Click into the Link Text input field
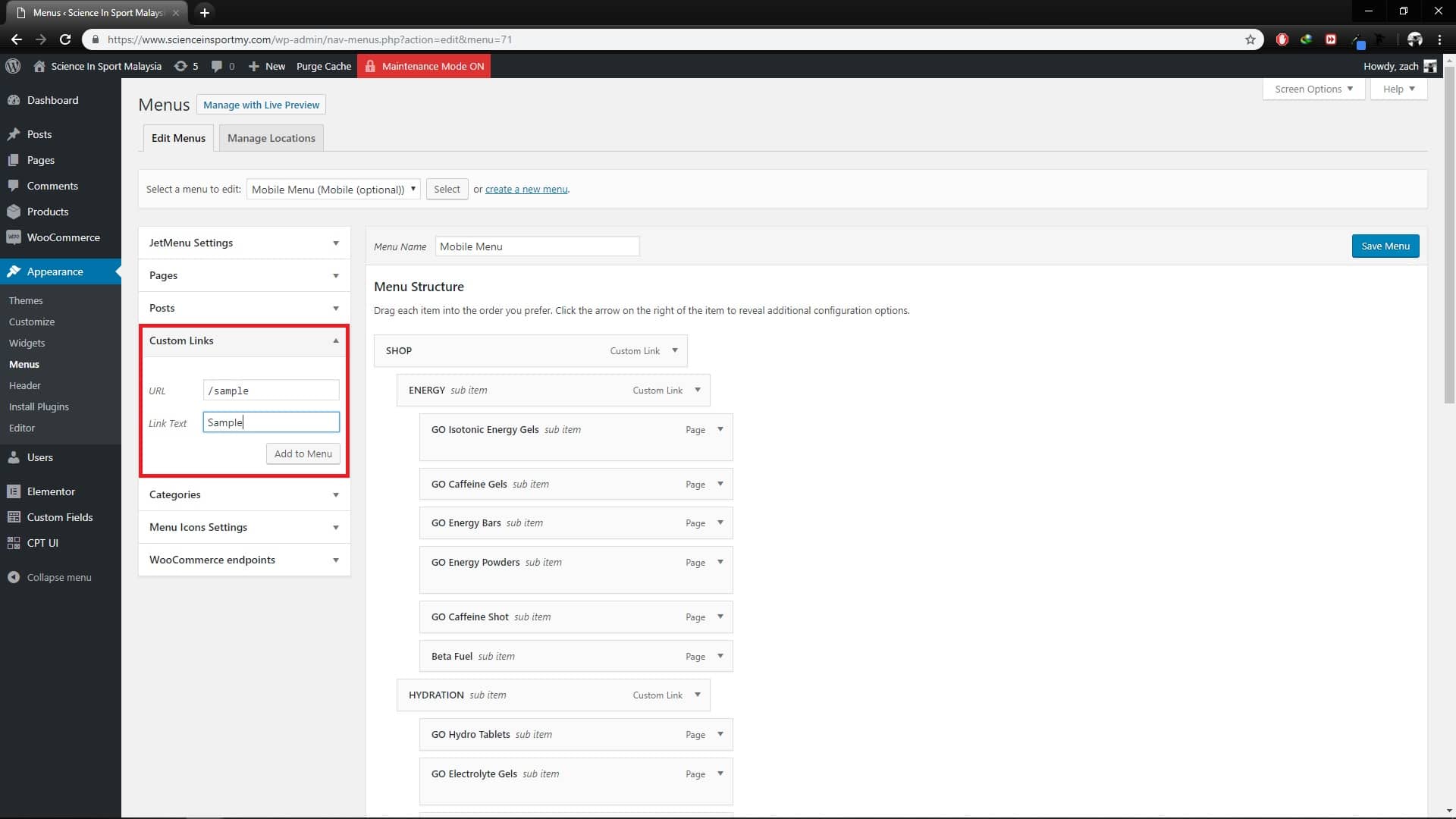The width and height of the screenshot is (1456, 819). (271, 422)
